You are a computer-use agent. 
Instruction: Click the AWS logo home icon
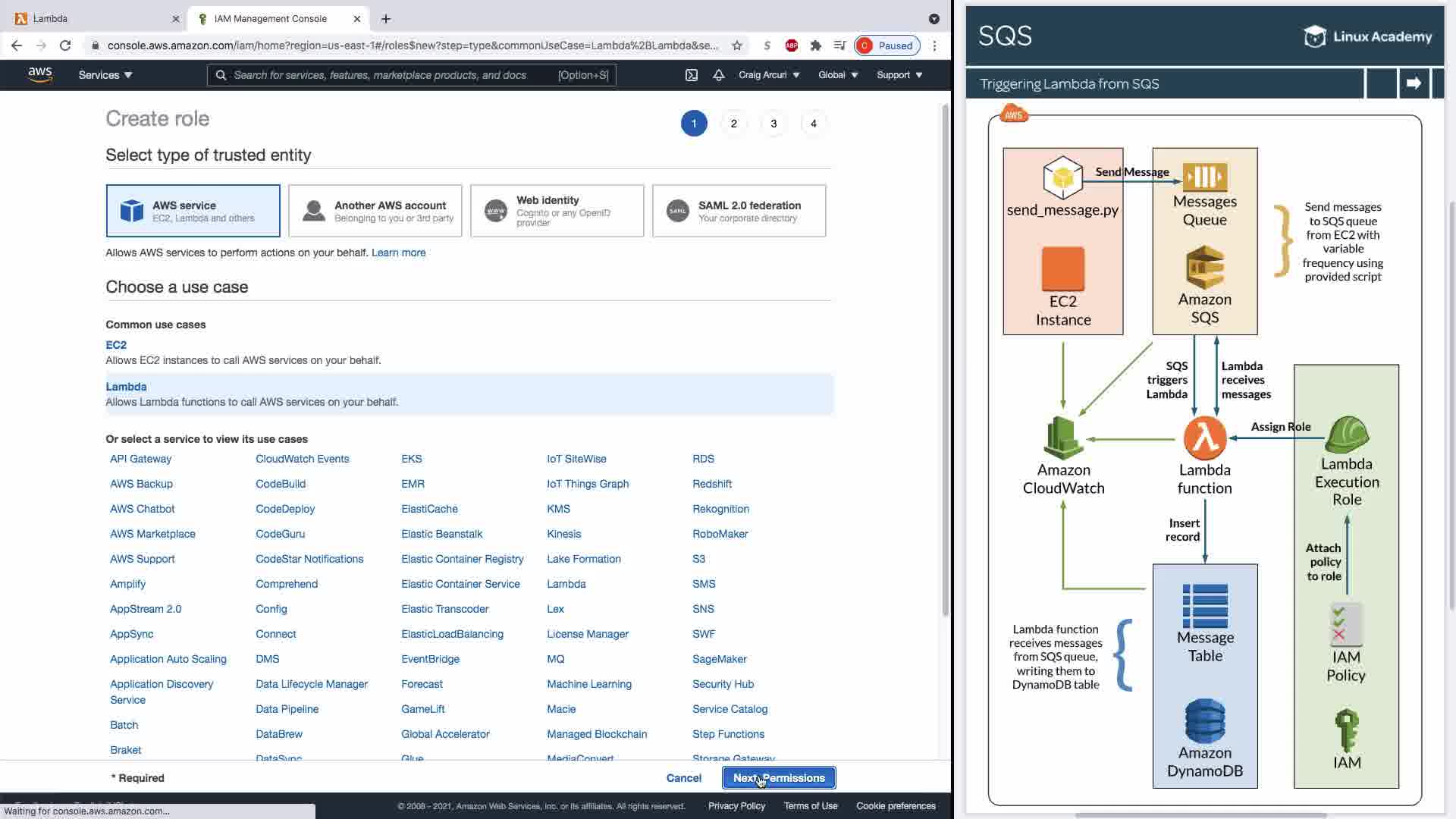(x=39, y=74)
